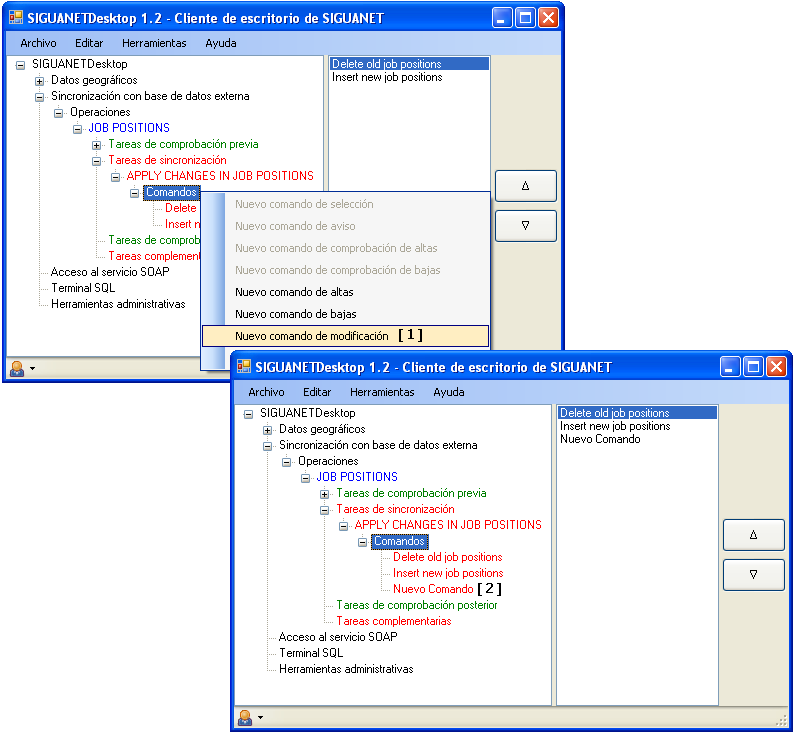Click the app icon in the back window title bar
Image resolution: width=794 pixels, height=733 pixels.
pyautogui.click(x=16, y=17)
